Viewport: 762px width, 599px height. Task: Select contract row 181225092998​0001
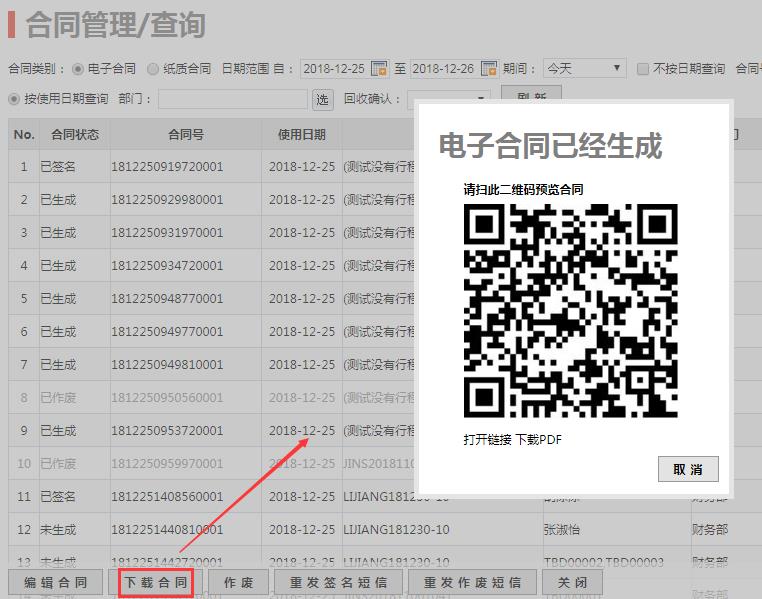point(167,200)
